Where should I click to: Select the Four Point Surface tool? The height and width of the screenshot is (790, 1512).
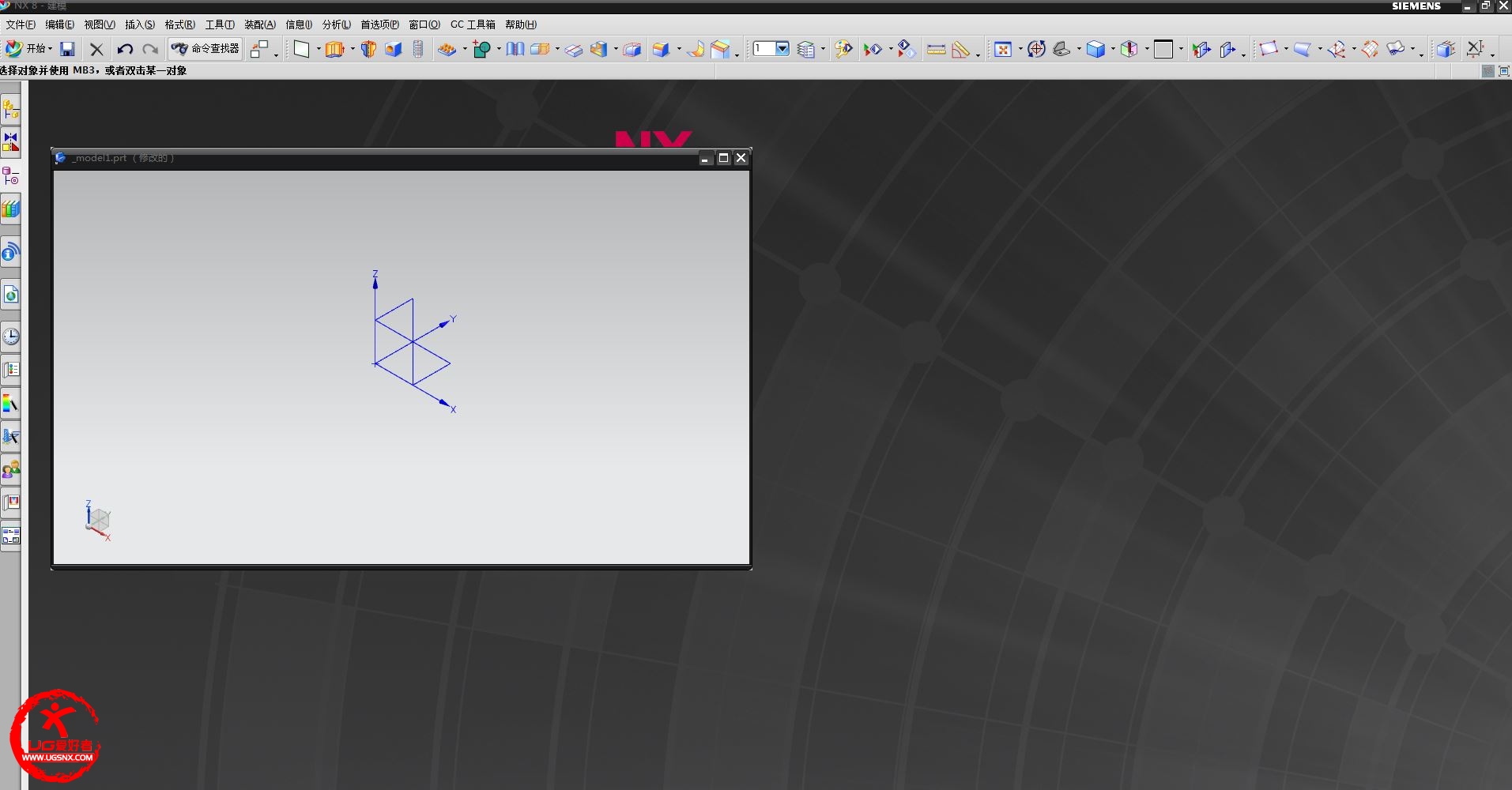[1269, 49]
